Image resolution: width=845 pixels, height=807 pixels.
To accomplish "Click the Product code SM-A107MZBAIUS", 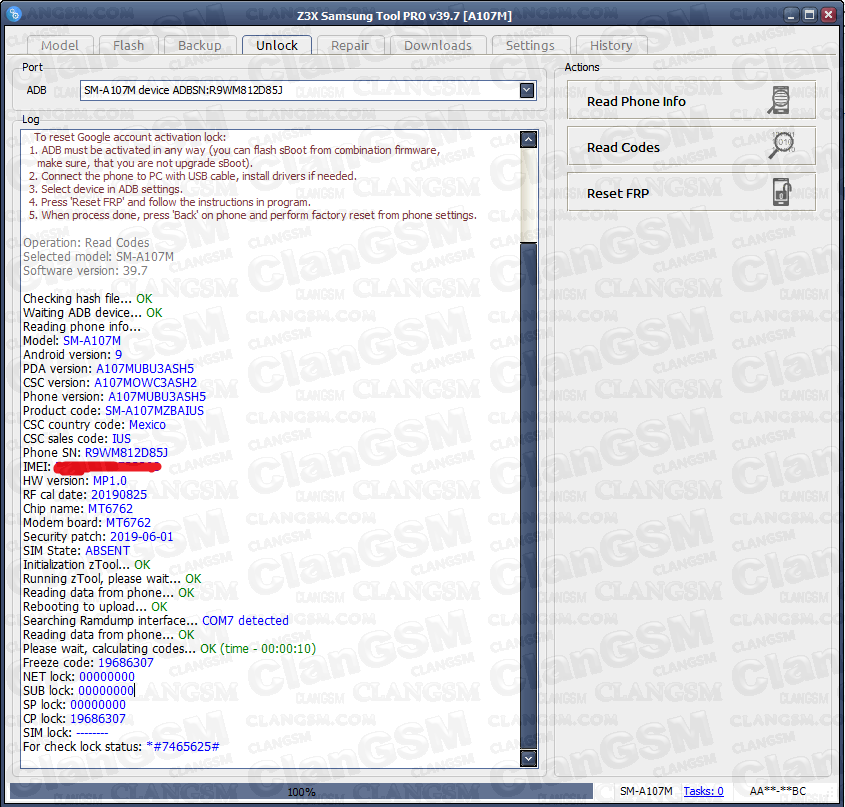I will 154,410.
